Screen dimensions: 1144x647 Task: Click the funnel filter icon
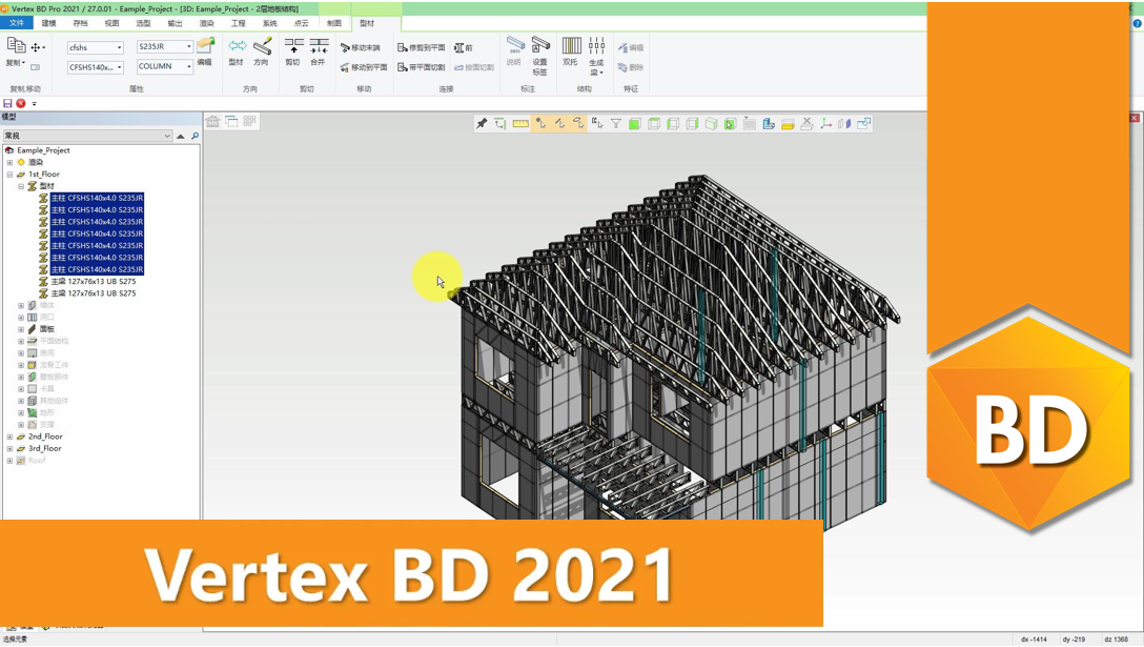click(616, 124)
